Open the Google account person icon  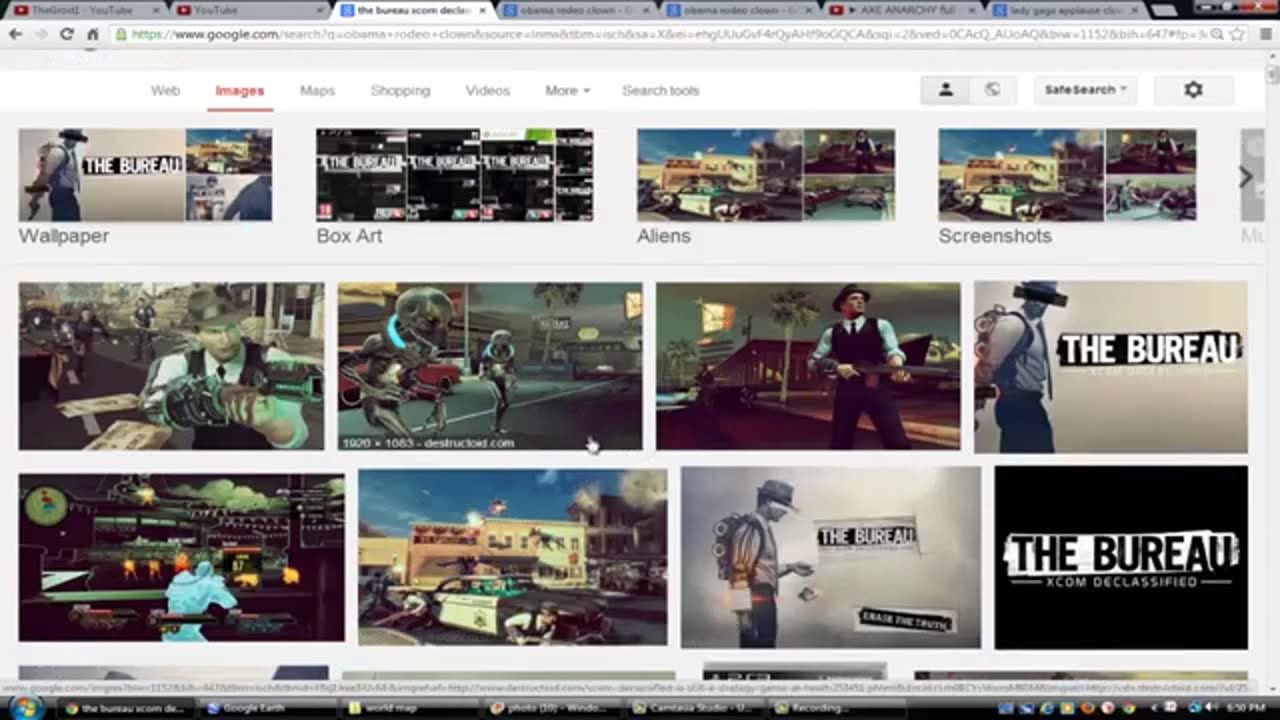click(945, 90)
